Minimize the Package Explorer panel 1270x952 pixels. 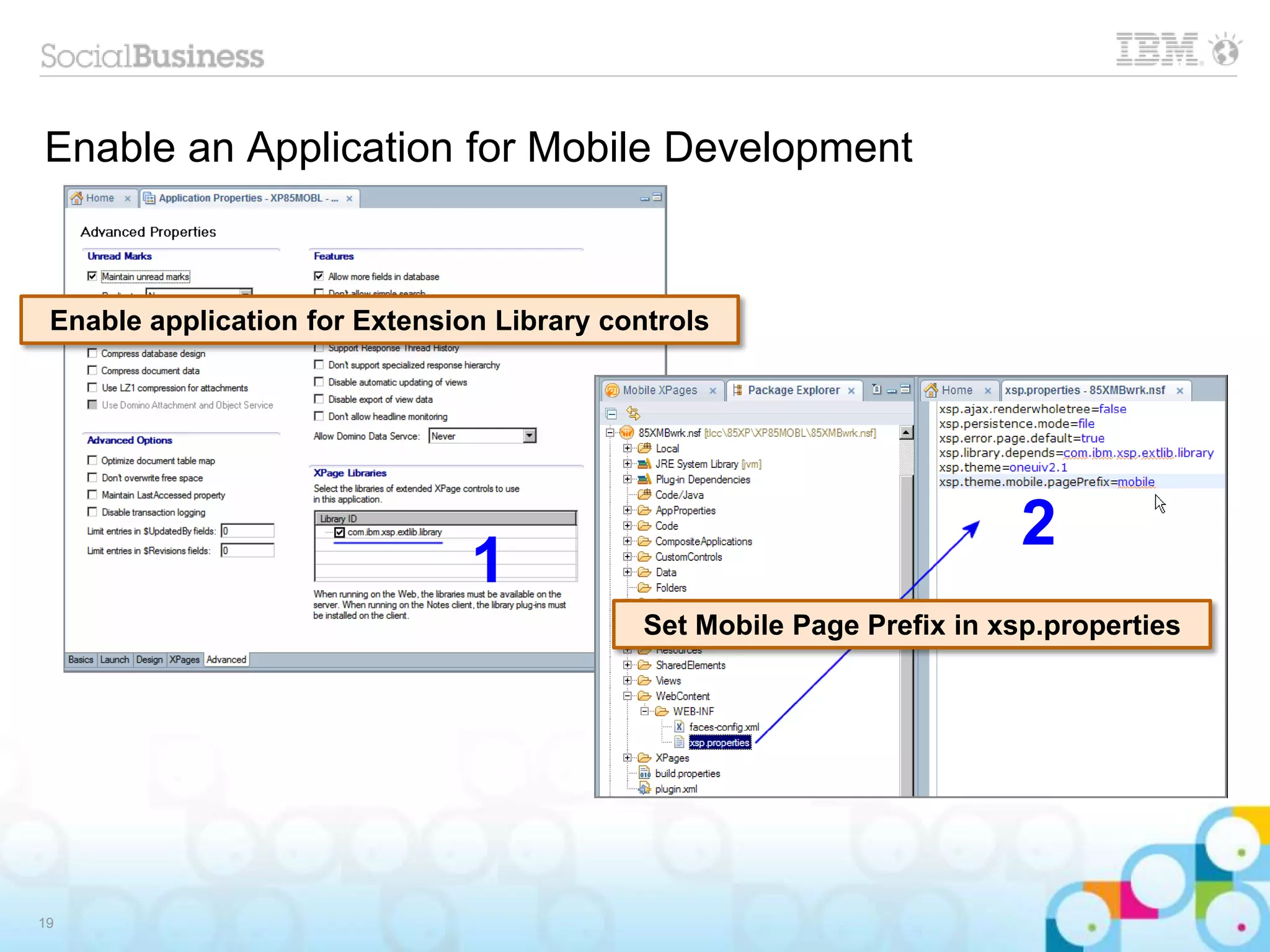tap(891, 390)
